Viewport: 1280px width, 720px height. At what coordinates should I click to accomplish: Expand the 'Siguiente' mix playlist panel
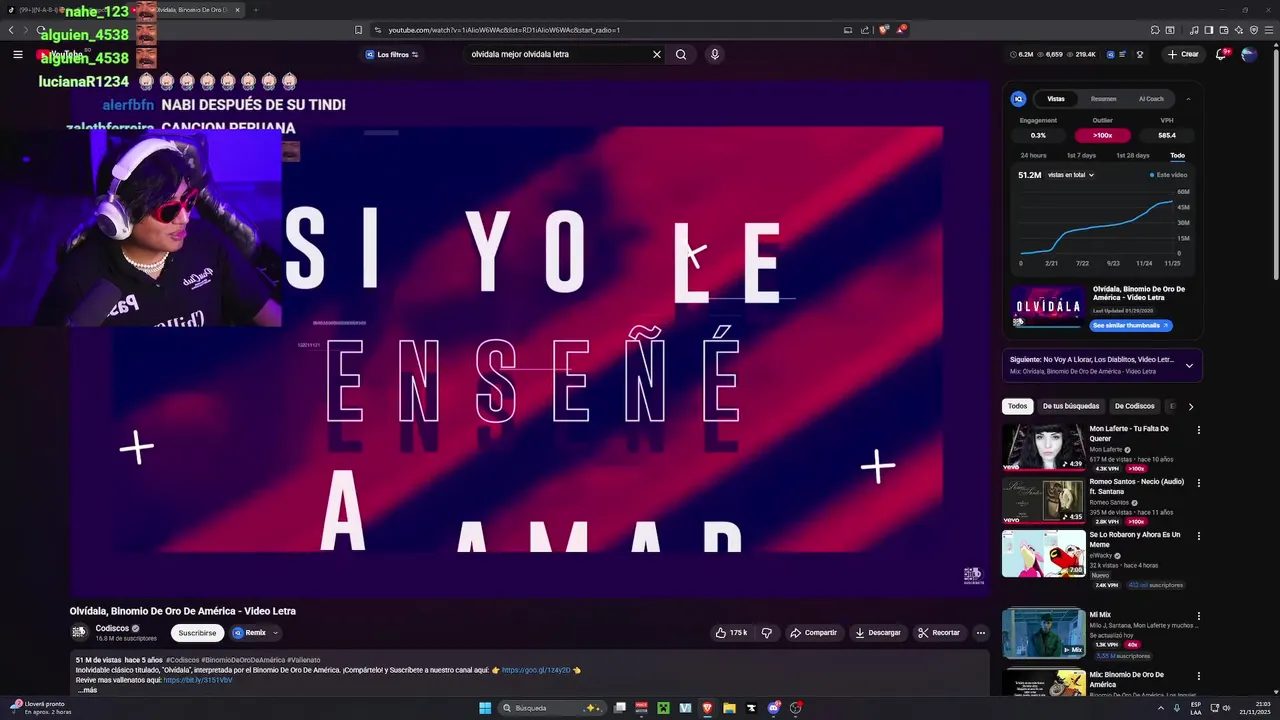(x=1189, y=365)
